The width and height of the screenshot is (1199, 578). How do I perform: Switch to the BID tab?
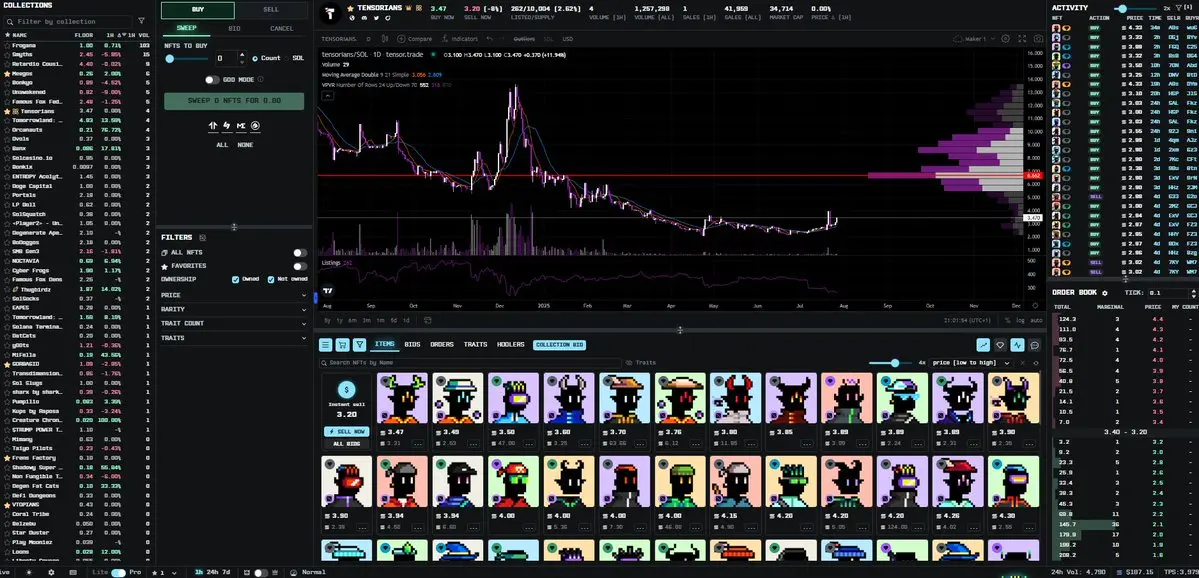click(234, 28)
